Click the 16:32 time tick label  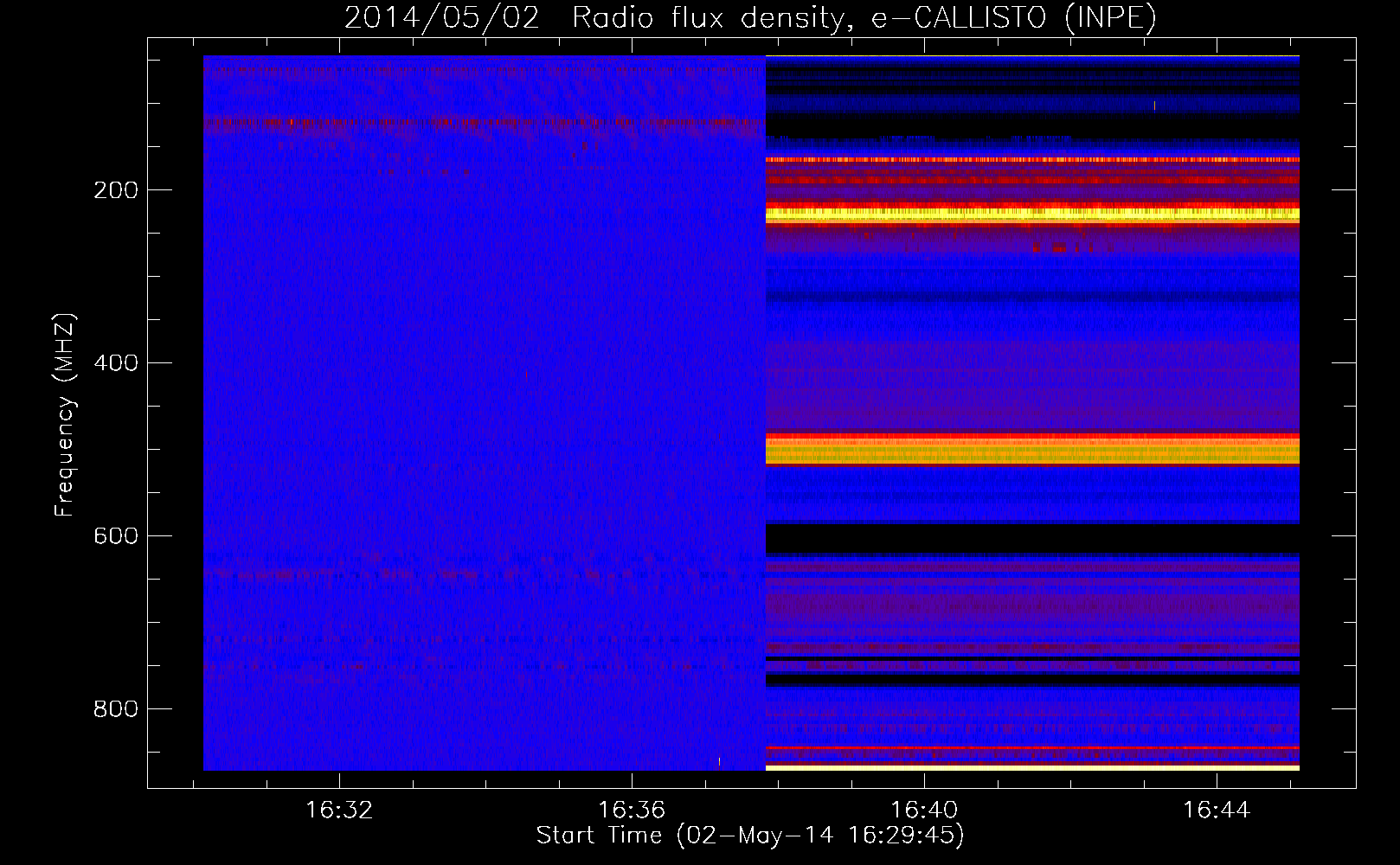click(339, 810)
